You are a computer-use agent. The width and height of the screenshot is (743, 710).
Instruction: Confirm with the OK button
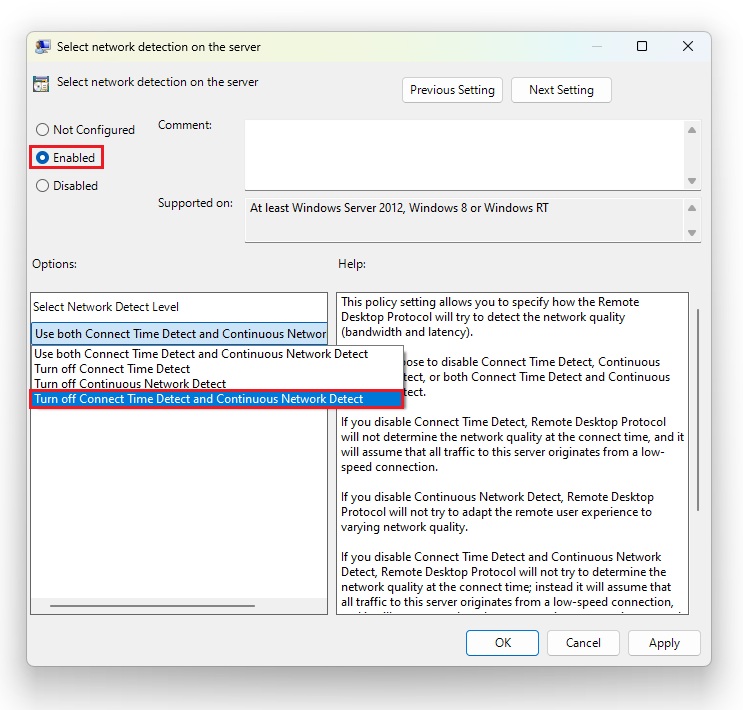coord(502,643)
